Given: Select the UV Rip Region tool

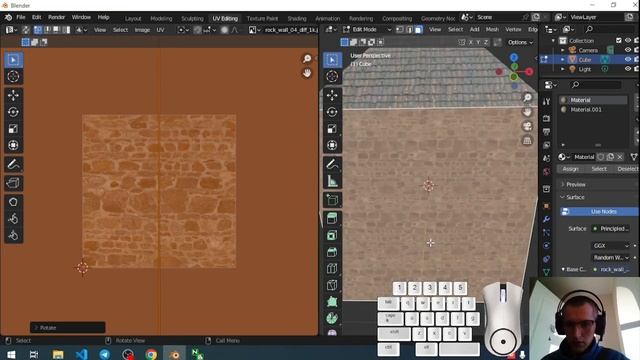Looking at the screenshot, I should [13, 183].
